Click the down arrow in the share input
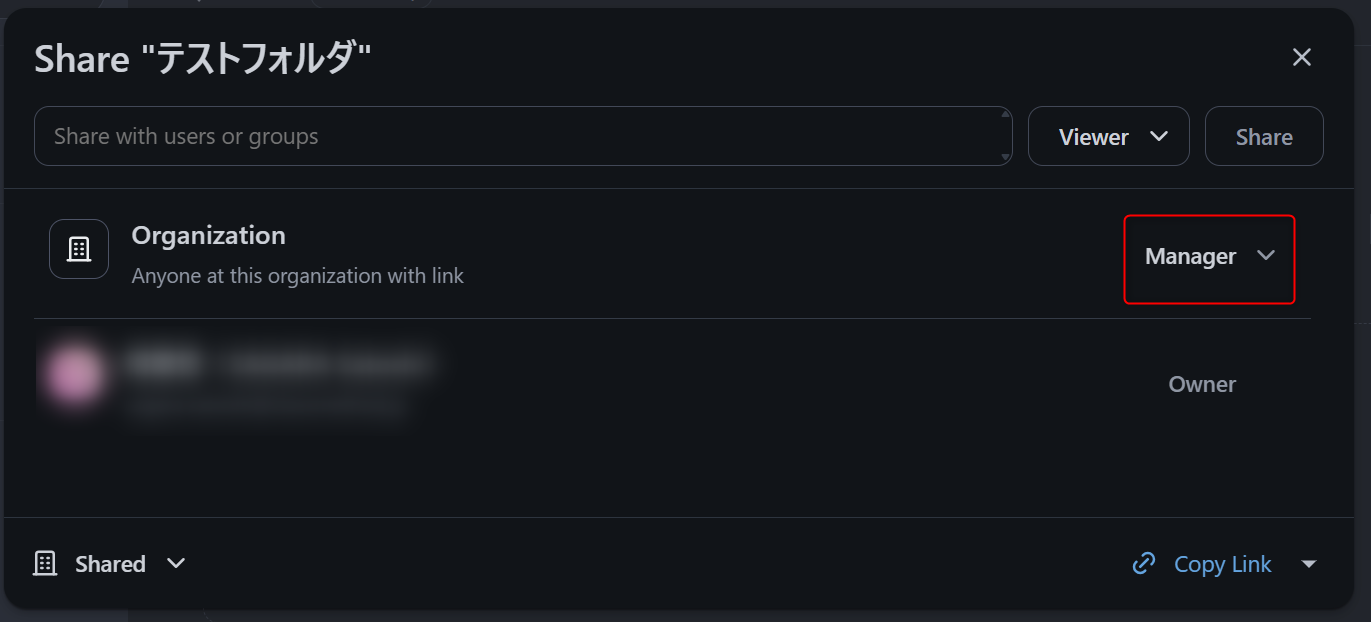The height and width of the screenshot is (622, 1371). (x=1005, y=157)
